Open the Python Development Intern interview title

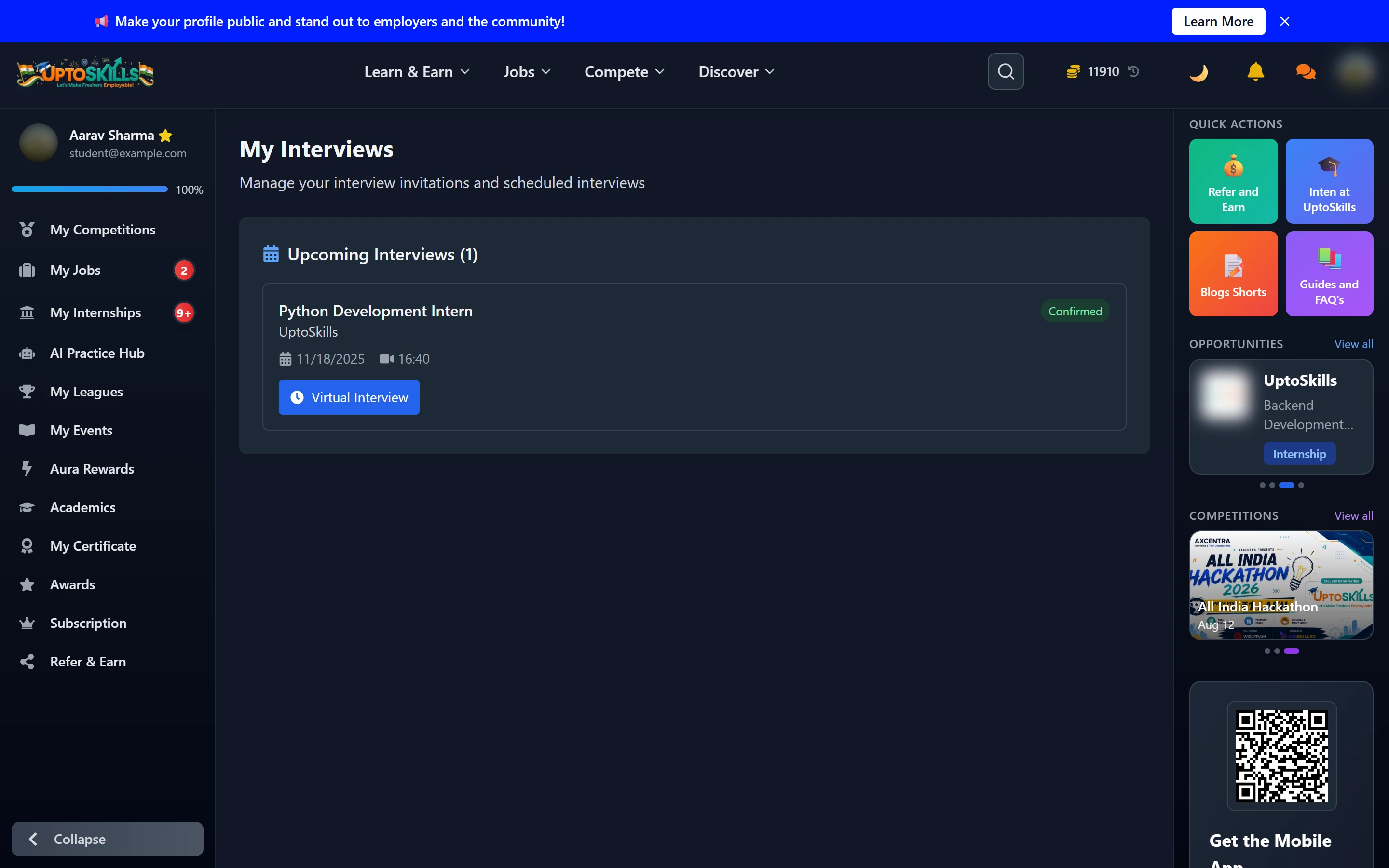tap(376, 311)
